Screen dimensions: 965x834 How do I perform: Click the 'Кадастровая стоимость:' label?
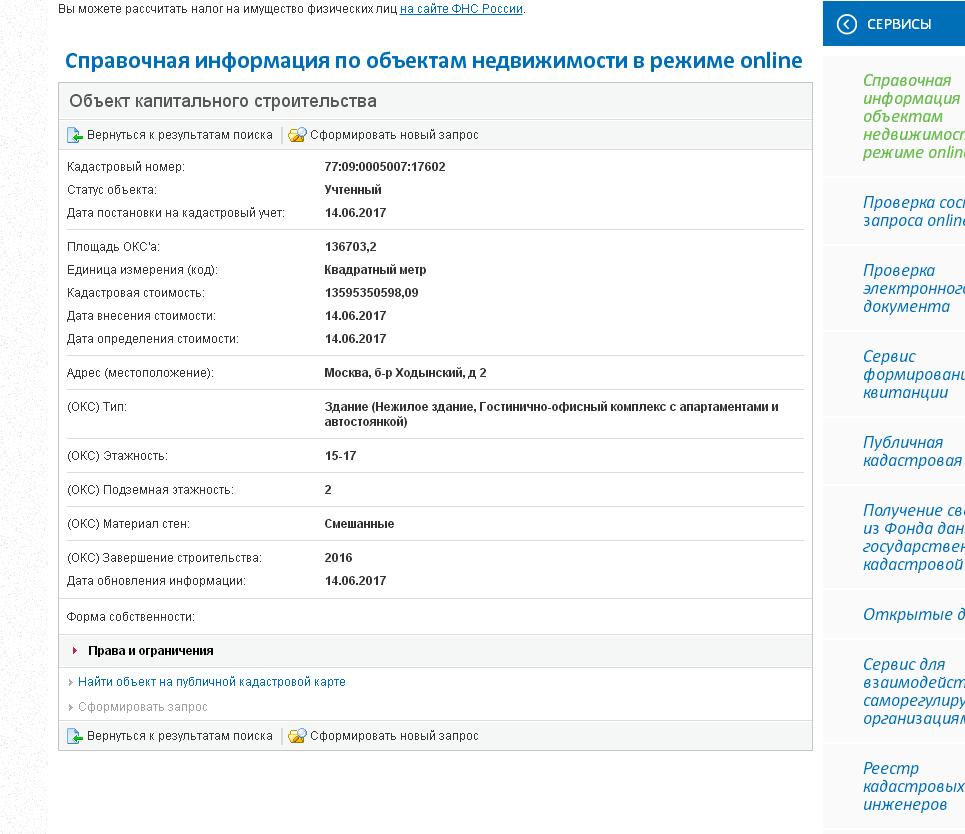pos(135,292)
